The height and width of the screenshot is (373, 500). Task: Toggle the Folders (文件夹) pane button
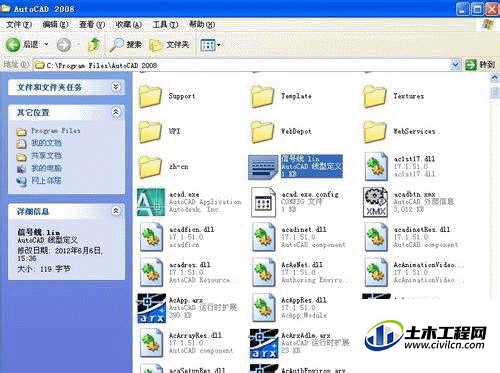tap(169, 45)
